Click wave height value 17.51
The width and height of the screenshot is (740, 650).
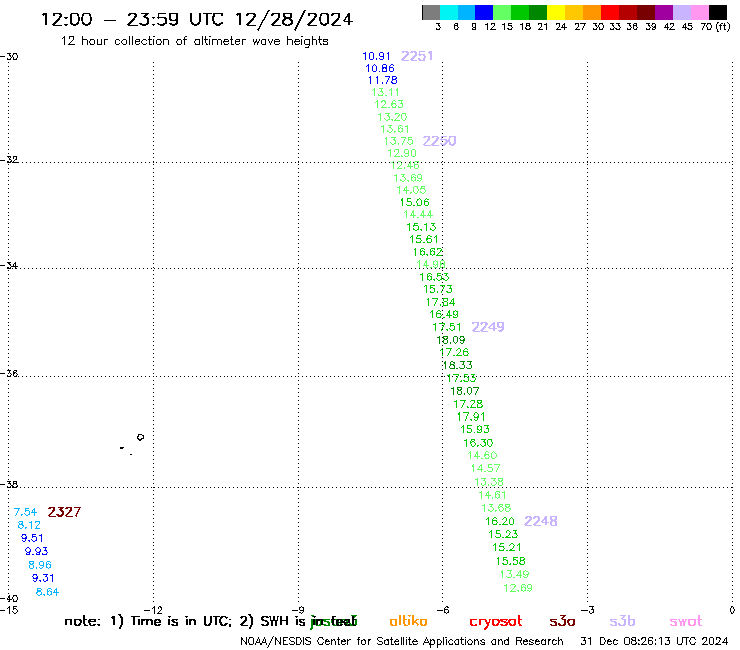coord(446,327)
